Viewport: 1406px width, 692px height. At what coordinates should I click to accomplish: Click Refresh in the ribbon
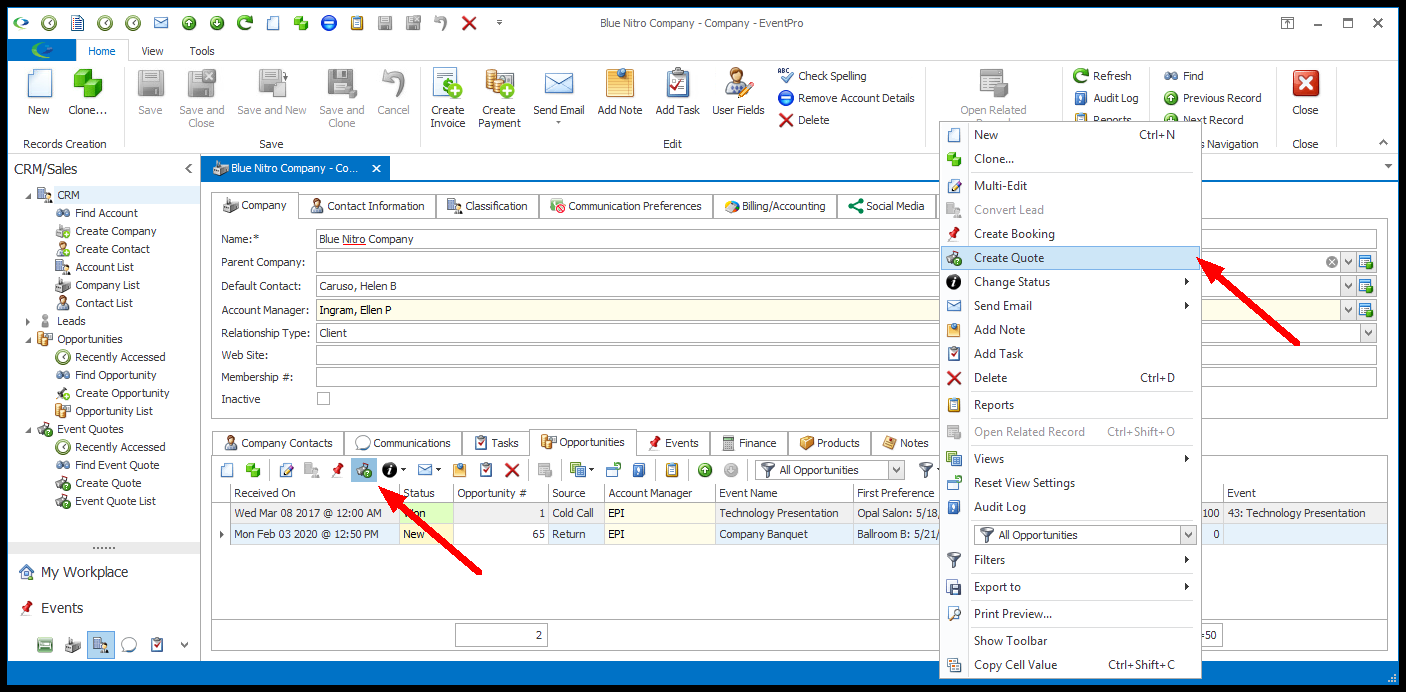pyautogui.click(x=1102, y=76)
